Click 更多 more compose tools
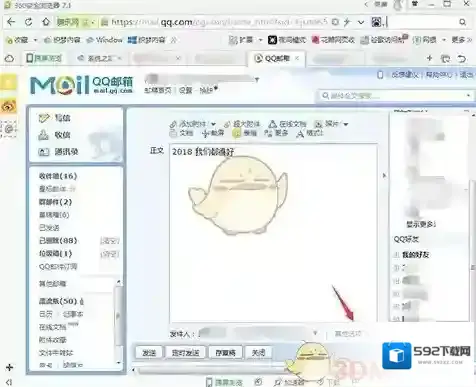Image resolution: width=476 pixels, height=387 pixels. [x=276, y=133]
